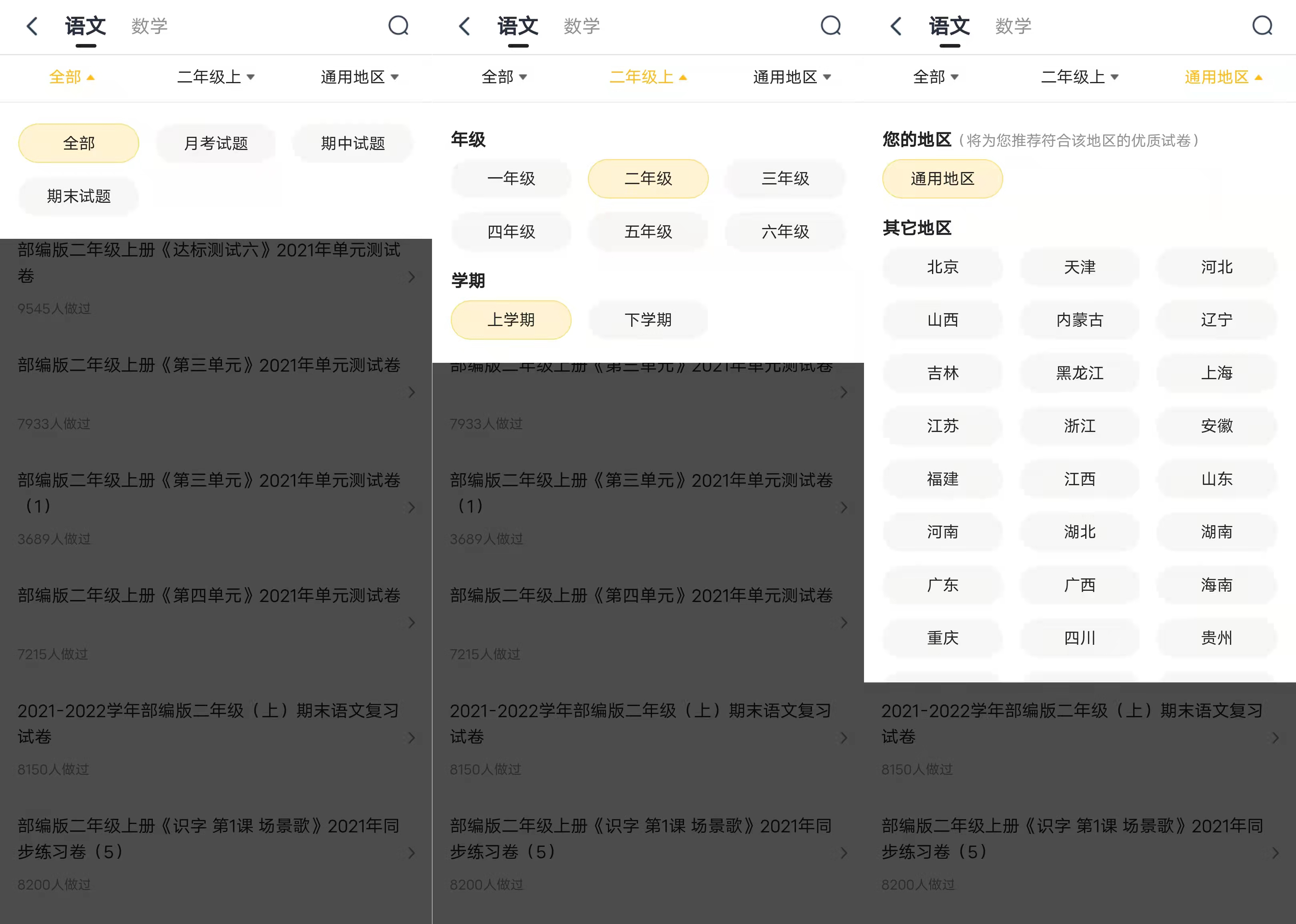Choose 湖北 region

pyautogui.click(x=1079, y=532)
